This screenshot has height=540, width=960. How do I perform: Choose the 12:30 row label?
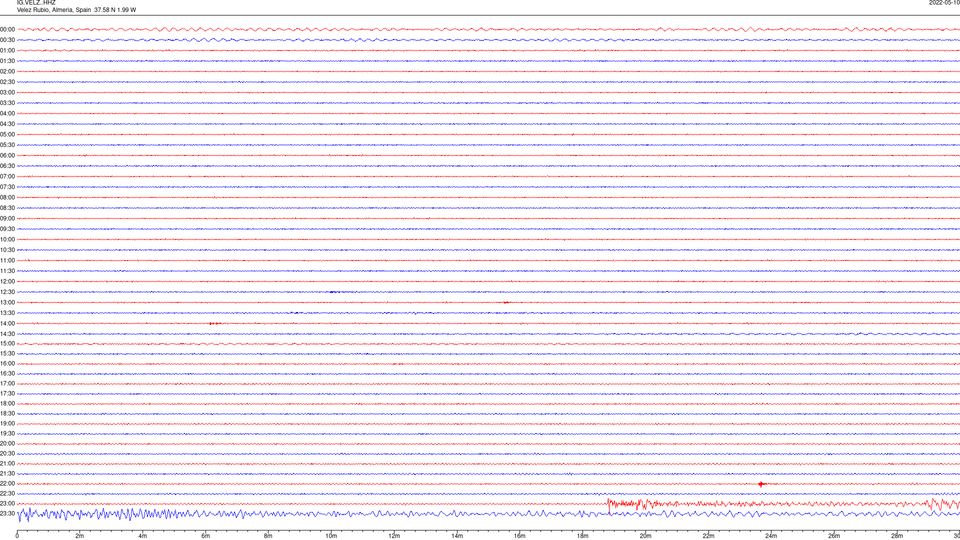pos(7,292)
